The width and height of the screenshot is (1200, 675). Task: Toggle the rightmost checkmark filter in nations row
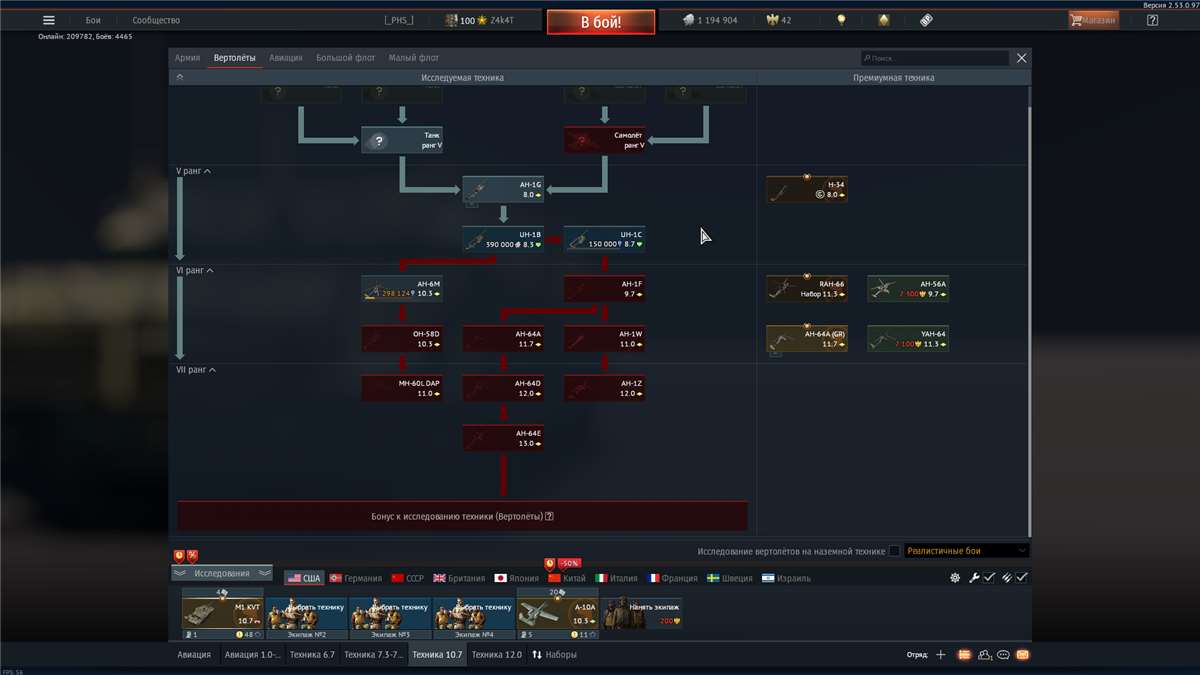(1022, 577)
